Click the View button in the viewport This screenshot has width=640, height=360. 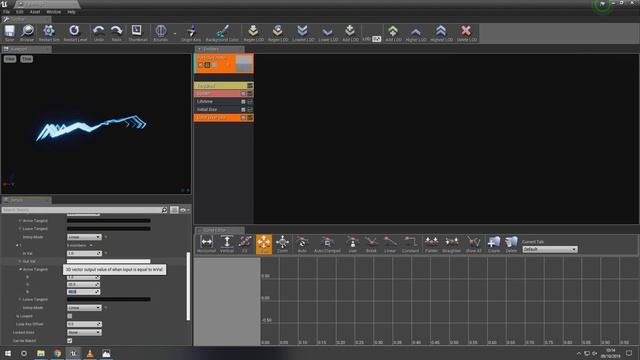tap(10, 59)
